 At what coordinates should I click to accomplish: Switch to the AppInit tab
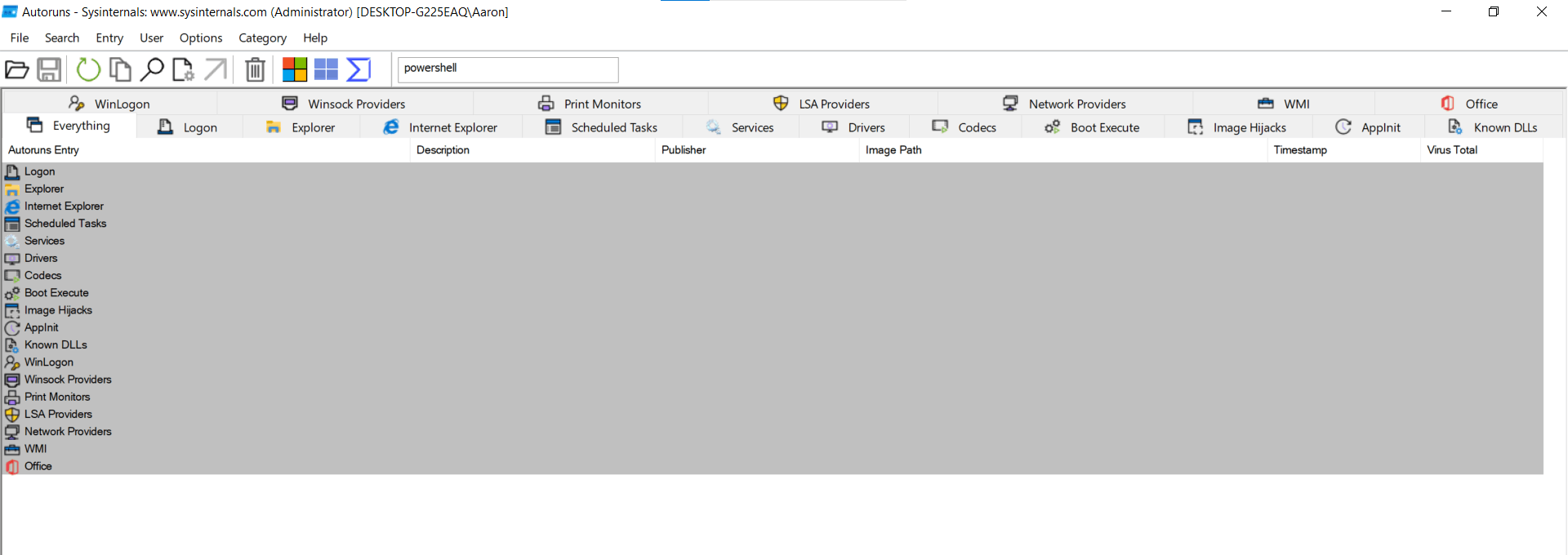[1368, 127]
